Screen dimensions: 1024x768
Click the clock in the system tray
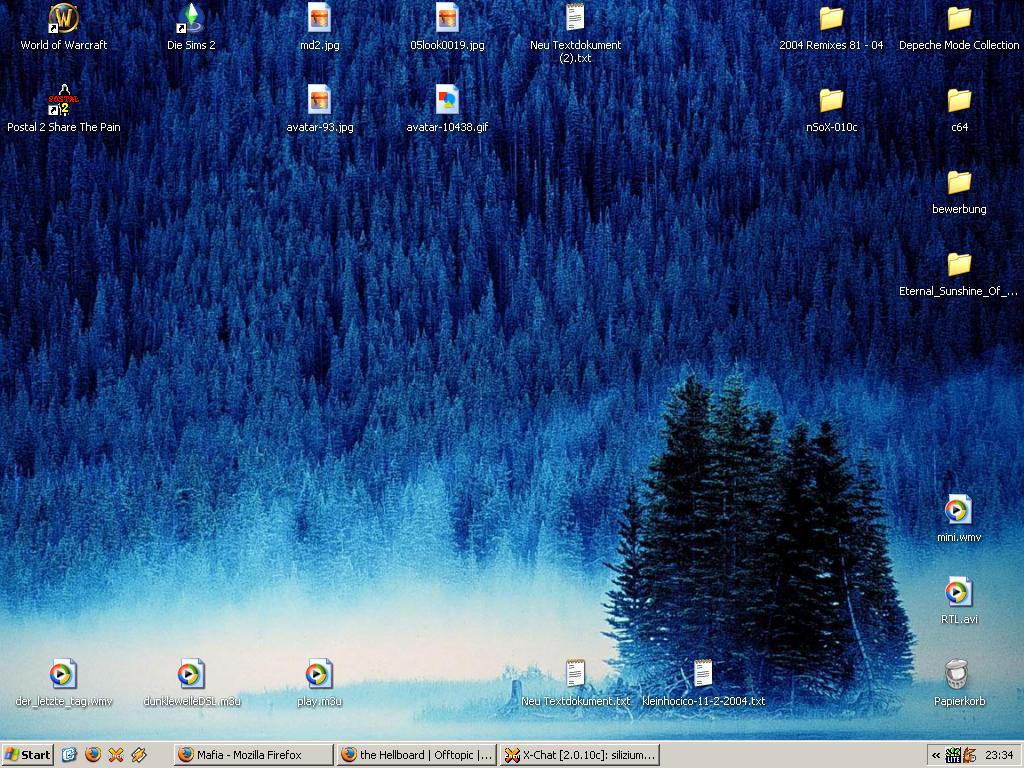coord(999,755)
